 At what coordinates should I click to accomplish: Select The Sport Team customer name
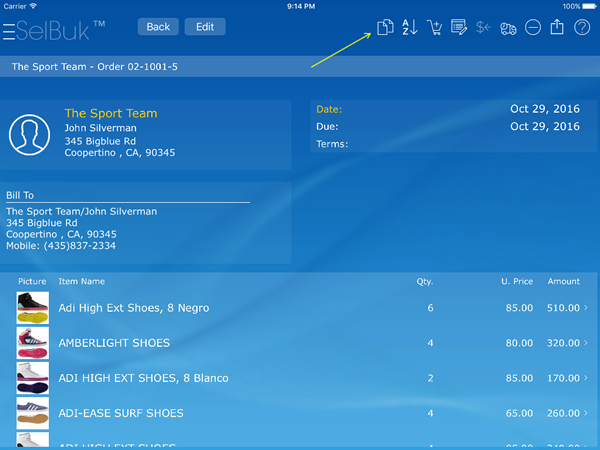111,113
